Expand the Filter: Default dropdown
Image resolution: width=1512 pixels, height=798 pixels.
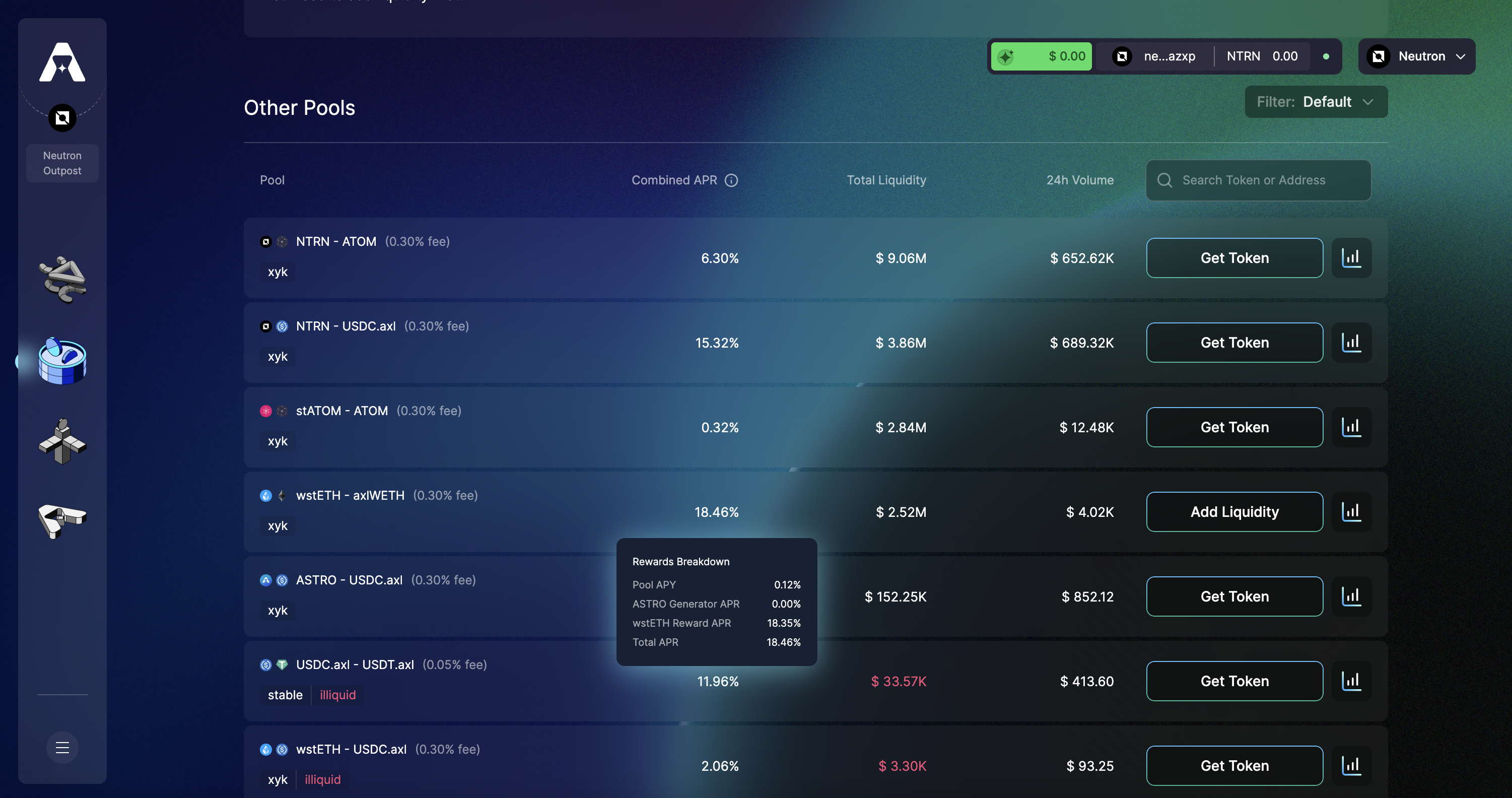1316,102
